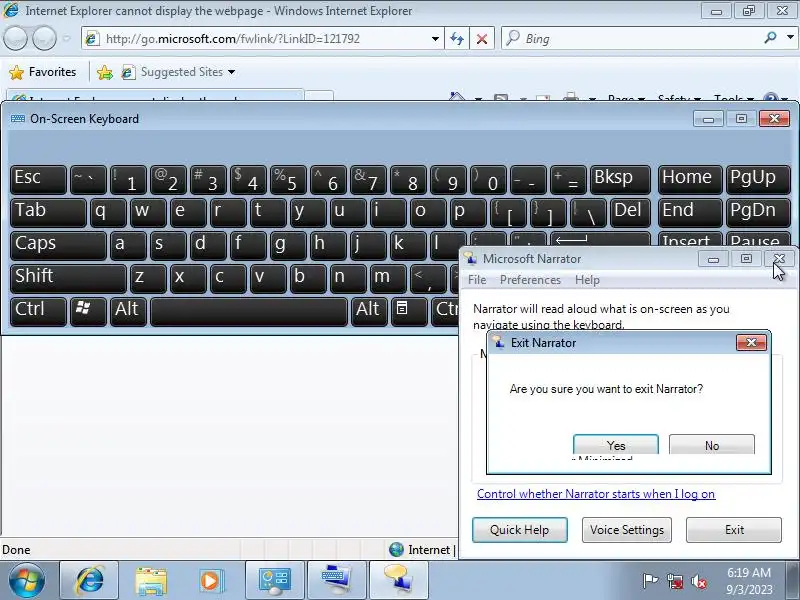
Task: Click the Windows Start orb
Action: (27, 581)
